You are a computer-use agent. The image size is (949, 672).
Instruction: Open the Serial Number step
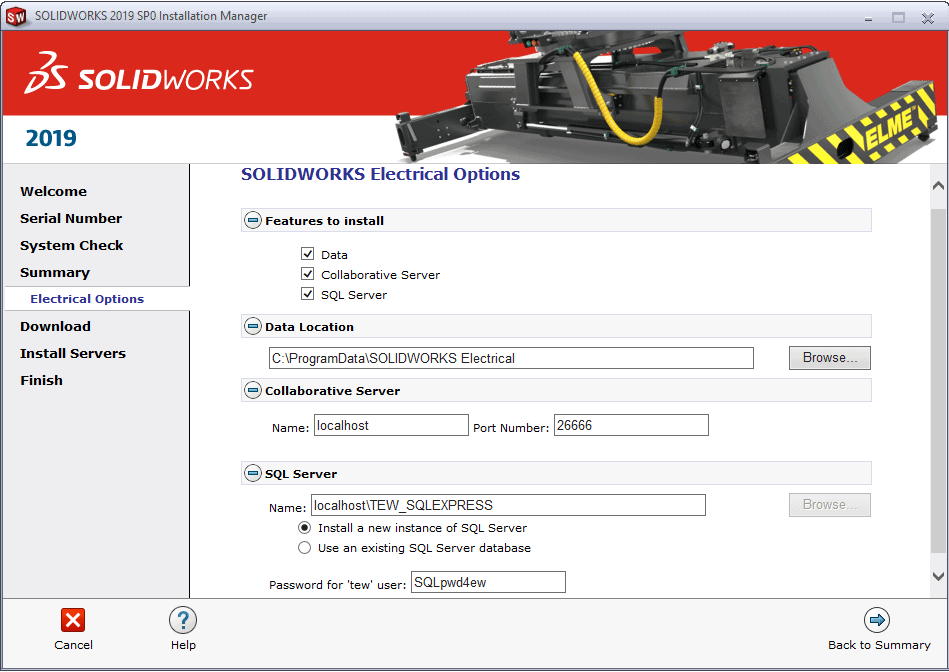pyautogui.click(x=71, y=219)
